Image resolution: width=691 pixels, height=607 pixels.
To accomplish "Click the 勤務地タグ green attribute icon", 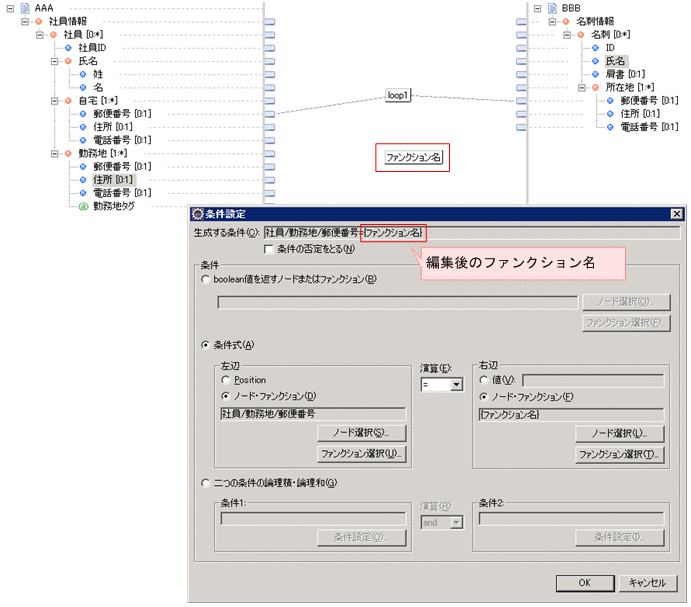I will pyautogui.click(x=83, y=206).
